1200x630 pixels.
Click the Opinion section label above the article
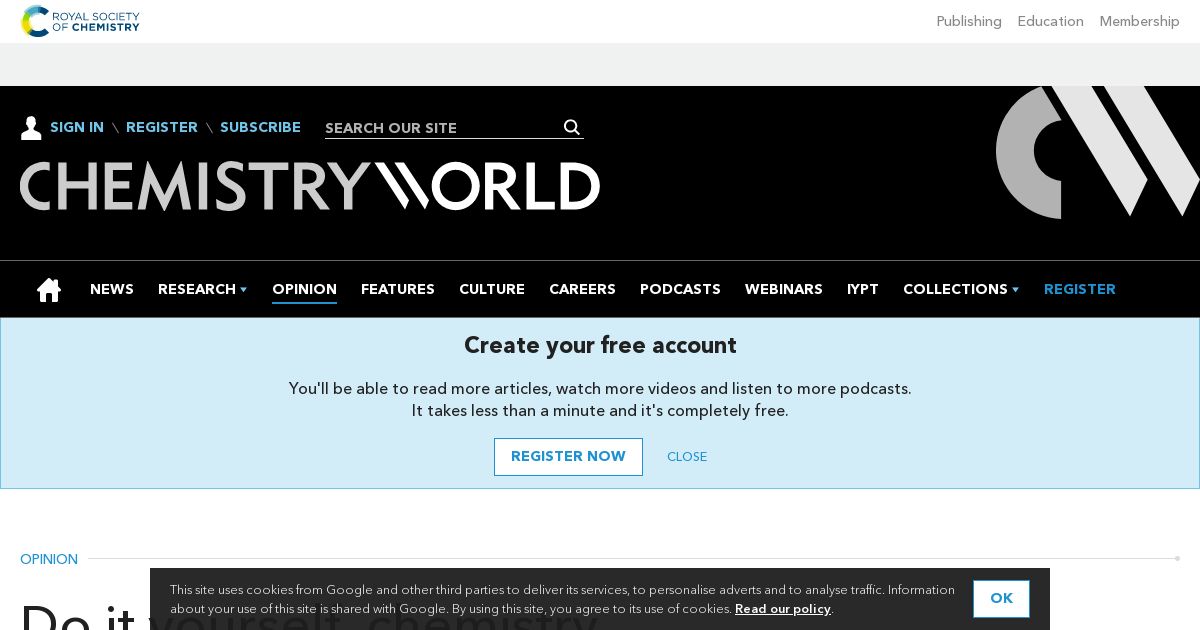pos(49,559)
